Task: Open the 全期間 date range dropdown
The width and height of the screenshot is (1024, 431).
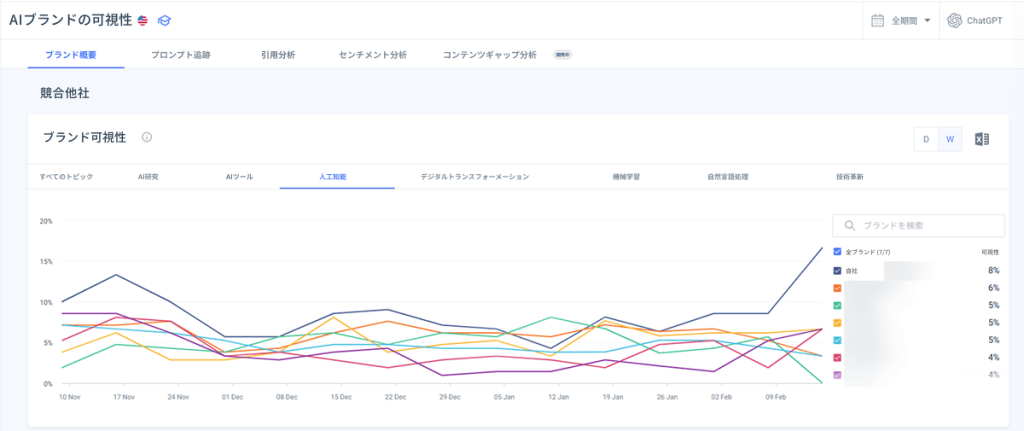Action: (902, 20)
